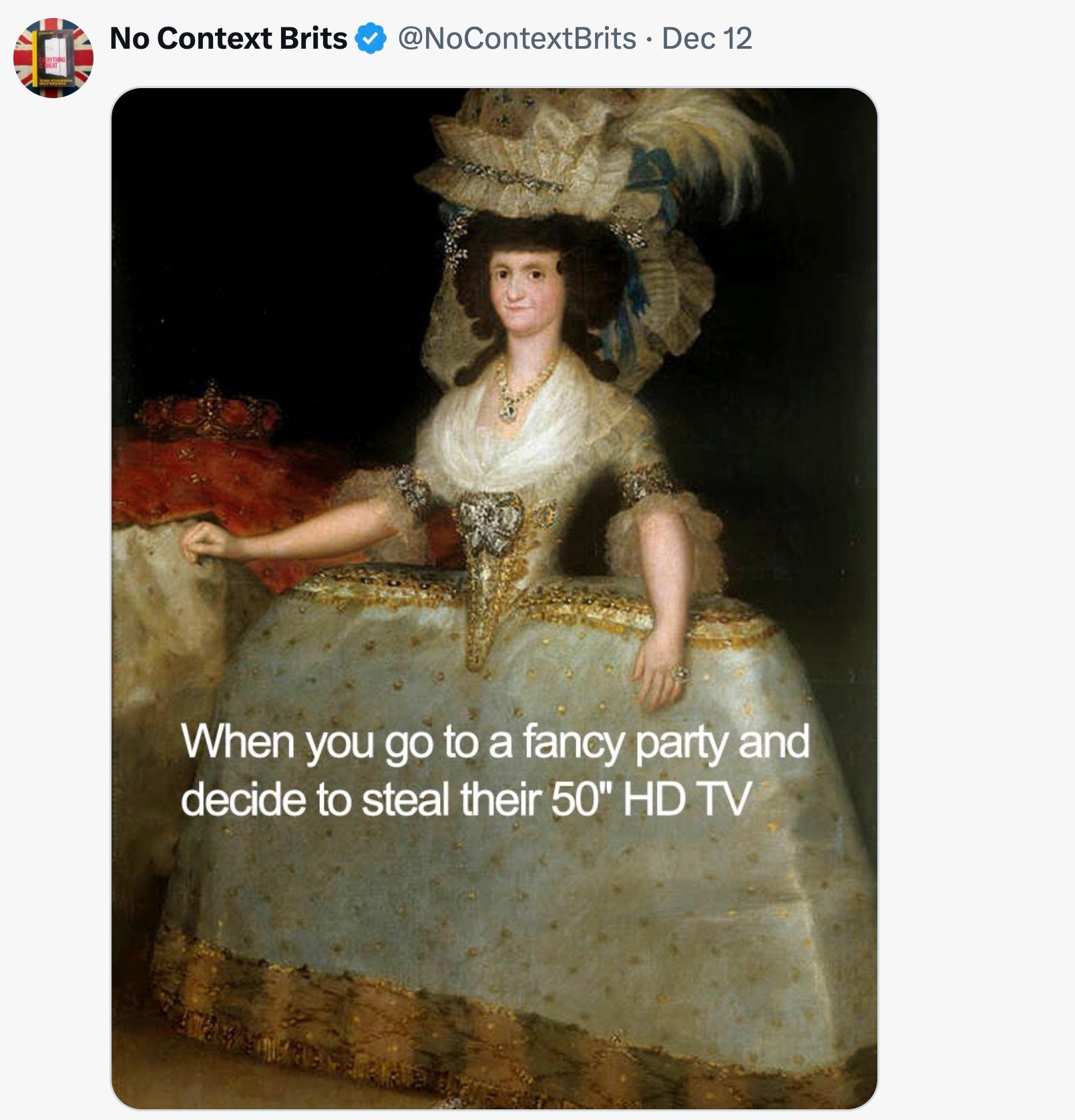Open the No Context Brits profile avatar
The width and height of the screenshot is (1075, 1120).
(x=53, y=58)
